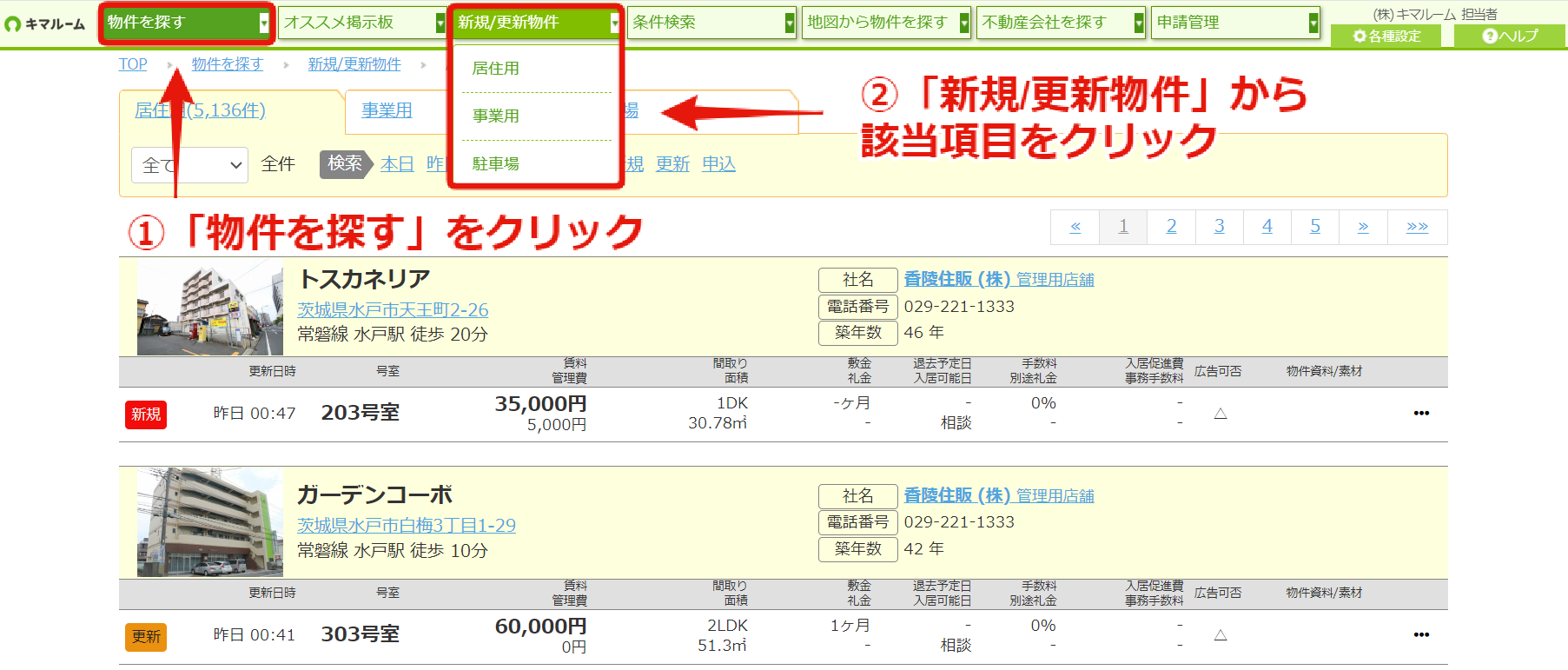The image size is (1568, 670).
Task: Click the 更新 badge on 303号室
Action: click(146, 637)
